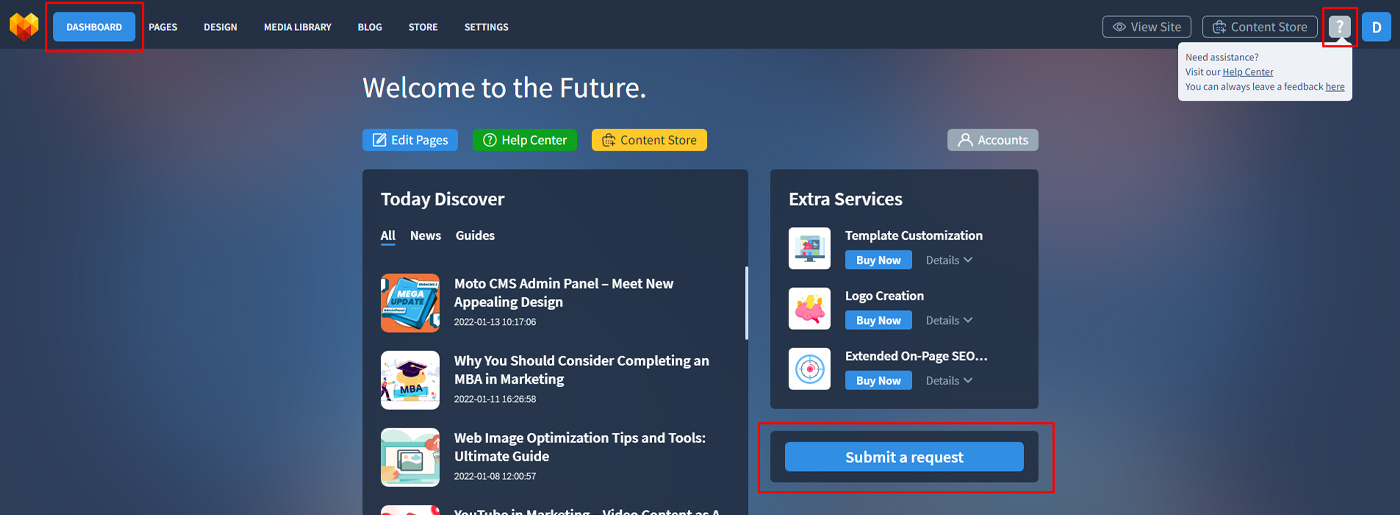
Task: Switch to the News tab
Action: 425,236
